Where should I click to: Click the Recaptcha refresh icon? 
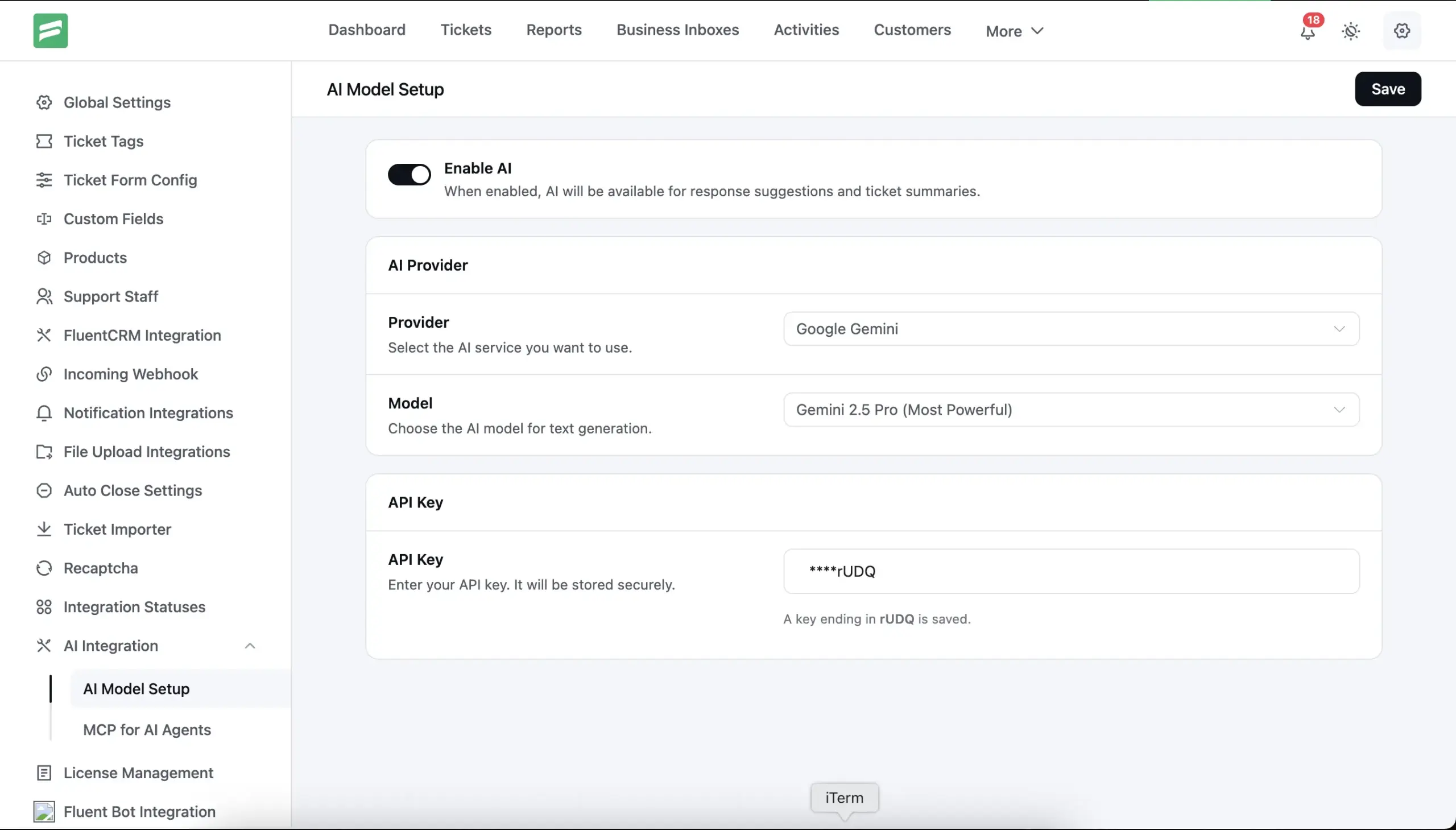[x=44, y=568]
